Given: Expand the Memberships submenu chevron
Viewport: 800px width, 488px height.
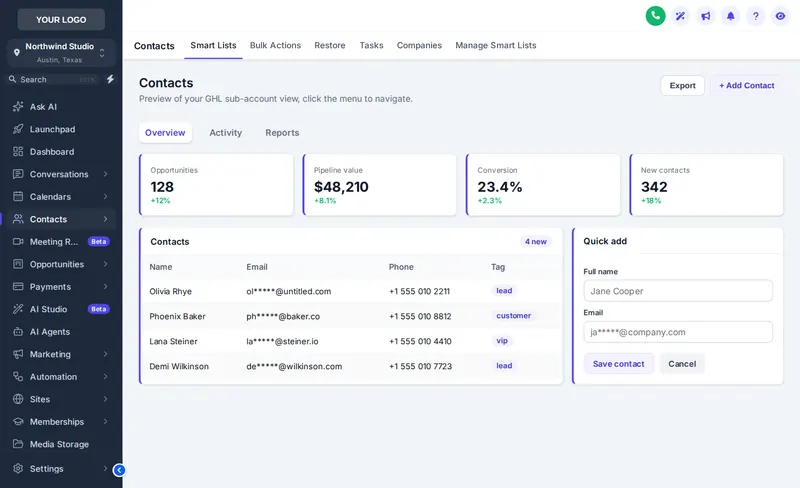Looking at the screenshot, I should [106, 422].
